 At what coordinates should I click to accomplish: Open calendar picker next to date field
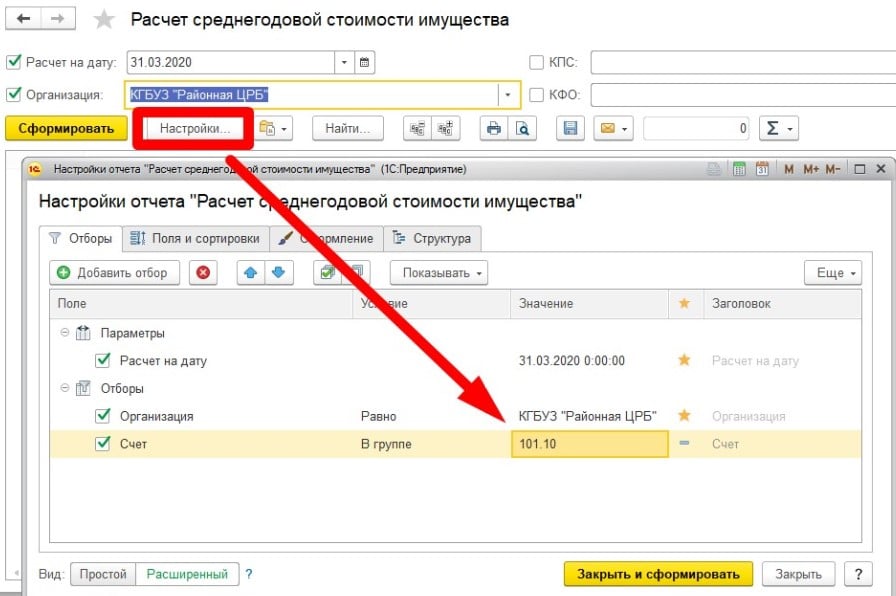coord(365,62)
